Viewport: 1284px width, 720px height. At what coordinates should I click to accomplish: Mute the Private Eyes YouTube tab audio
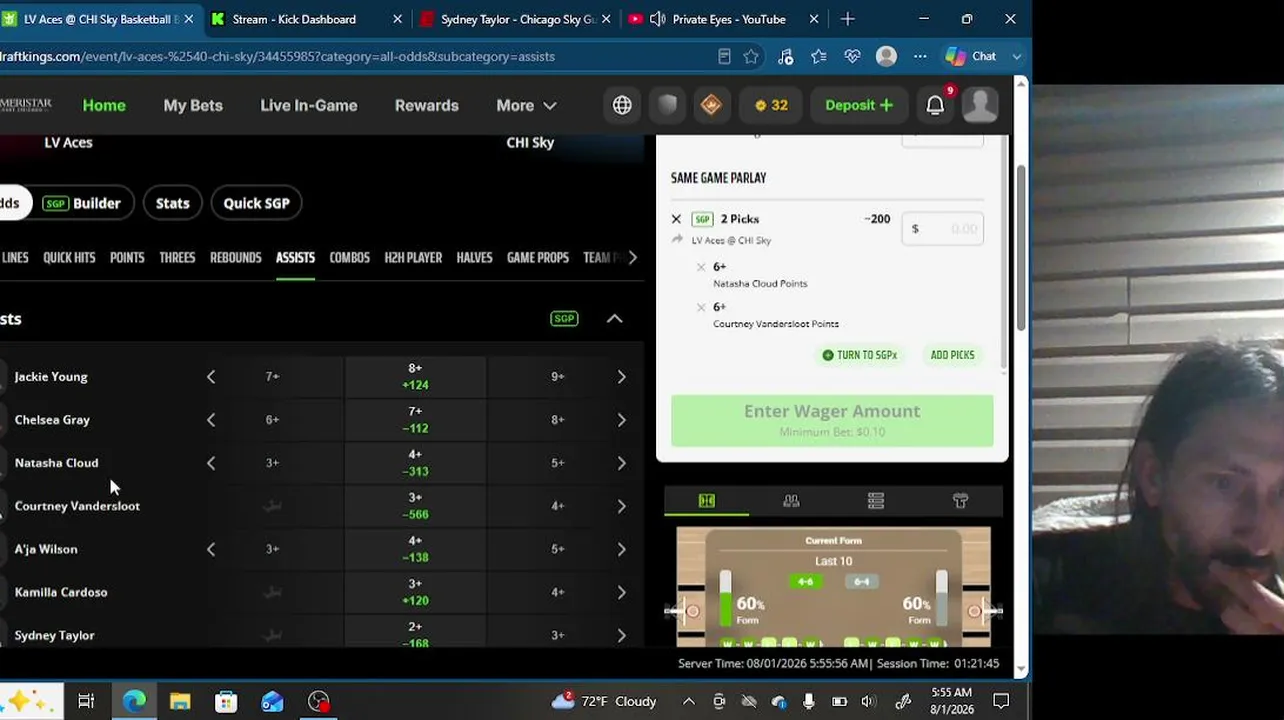(x=657, y=19)
